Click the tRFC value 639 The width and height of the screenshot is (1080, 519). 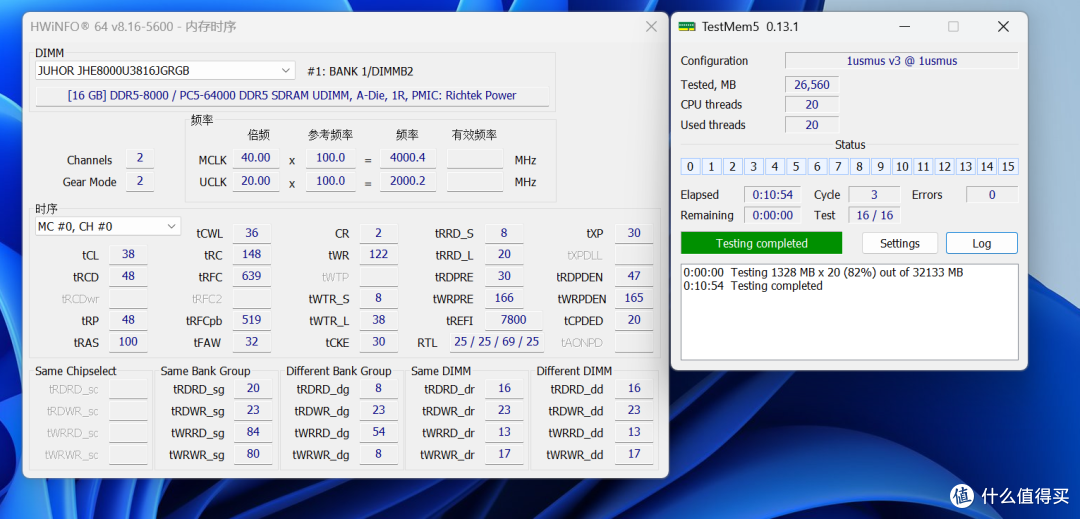pos(251,276)
